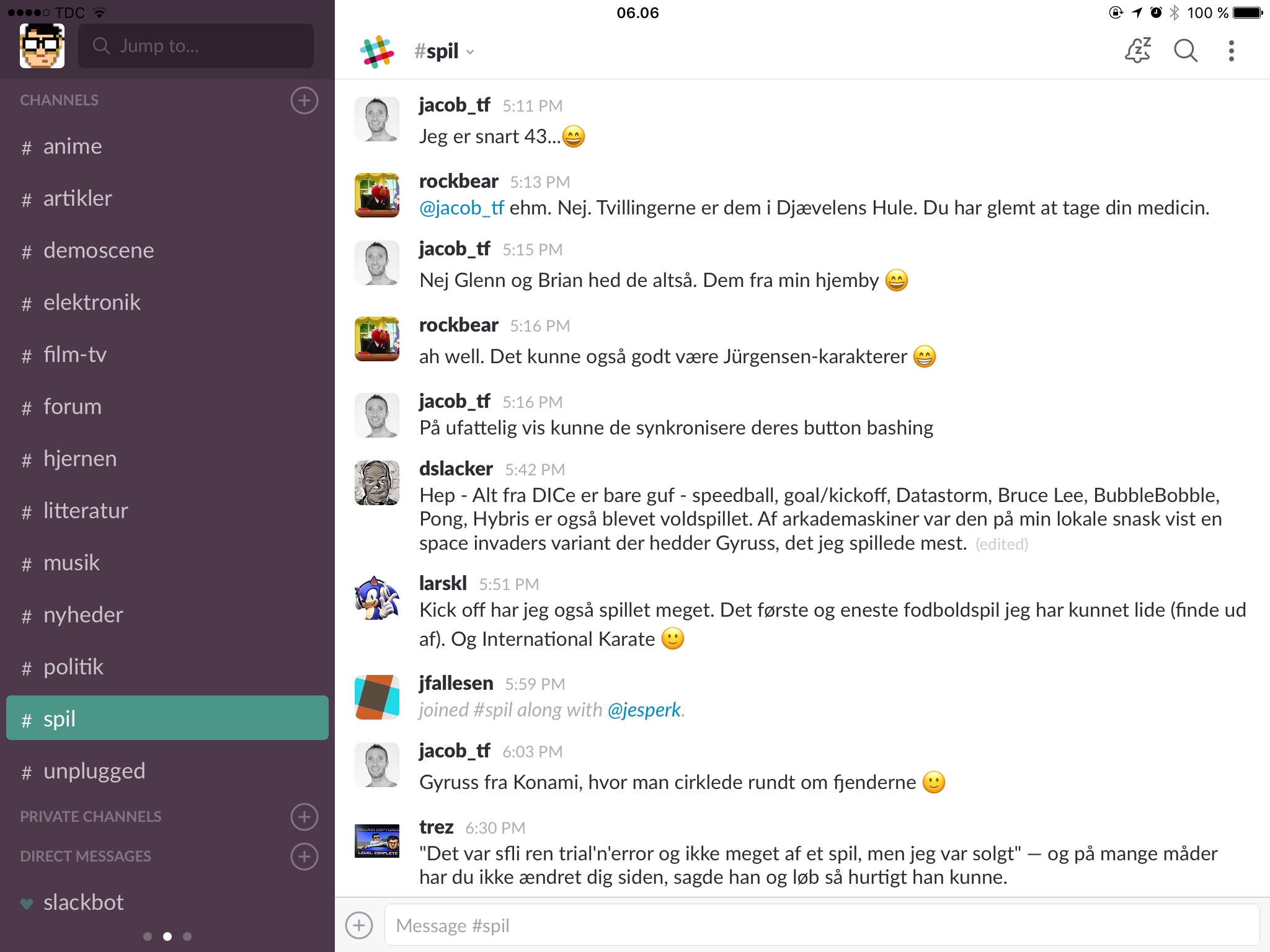Tap the search magnifier in channel header
1270x952 pixels.
coord(1186,50)
